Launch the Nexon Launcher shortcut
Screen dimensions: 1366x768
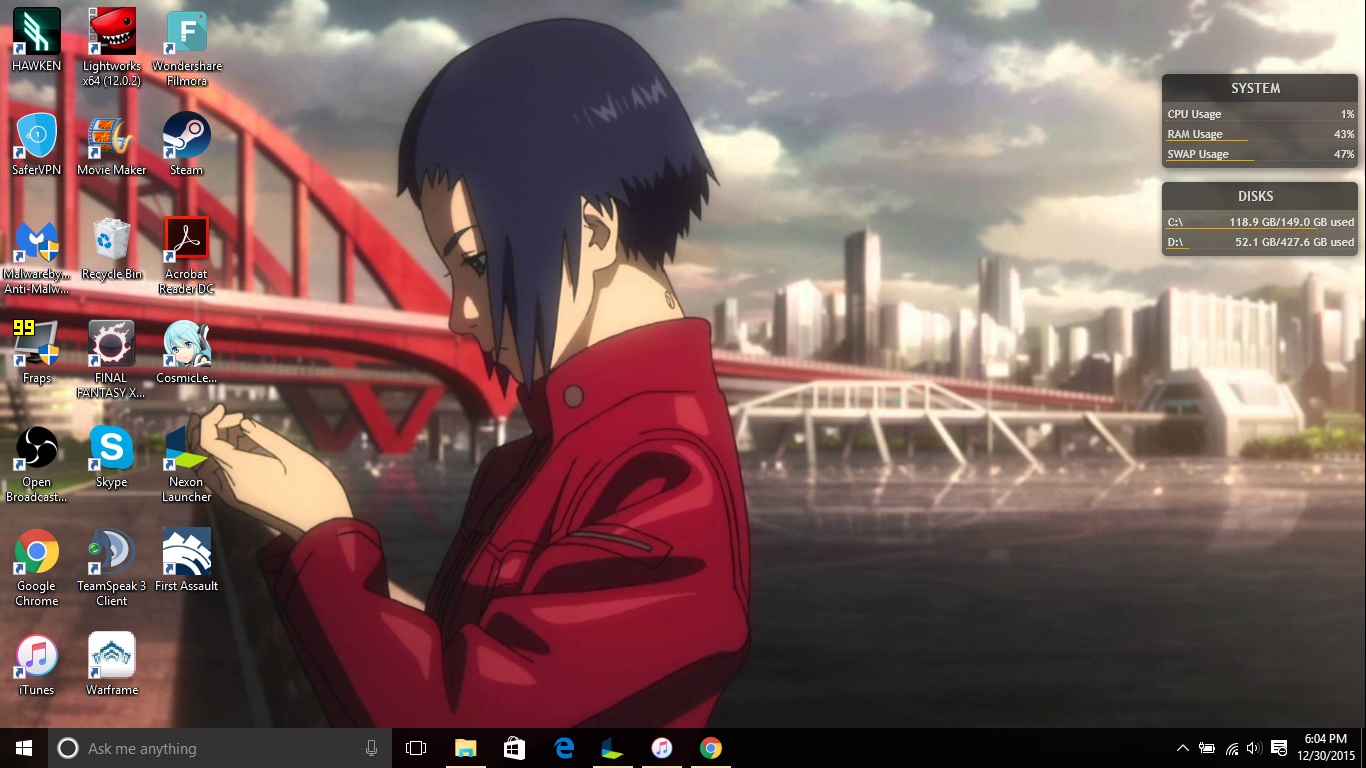coord(186,448)
